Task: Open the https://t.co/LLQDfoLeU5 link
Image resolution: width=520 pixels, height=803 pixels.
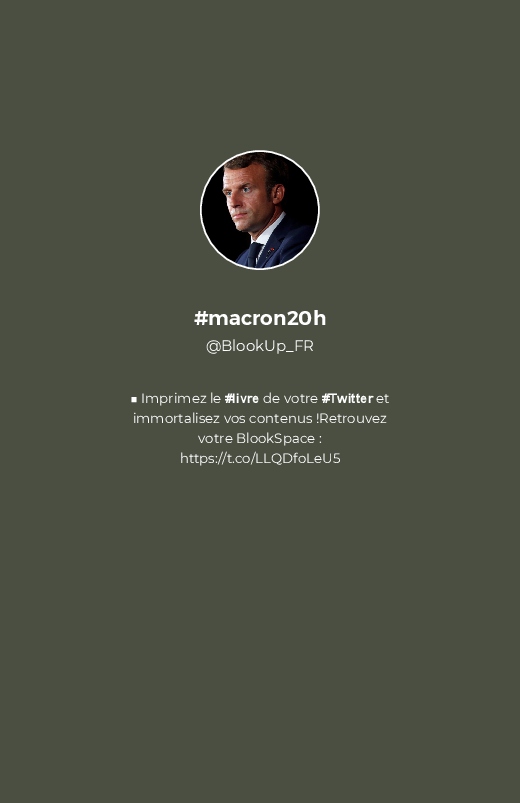Action: [260, 458]
